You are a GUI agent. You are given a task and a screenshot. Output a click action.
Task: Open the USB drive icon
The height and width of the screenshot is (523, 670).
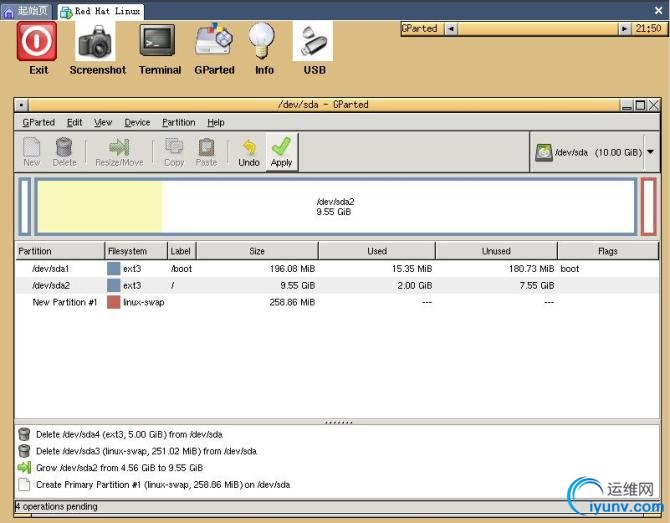point(313,41)
